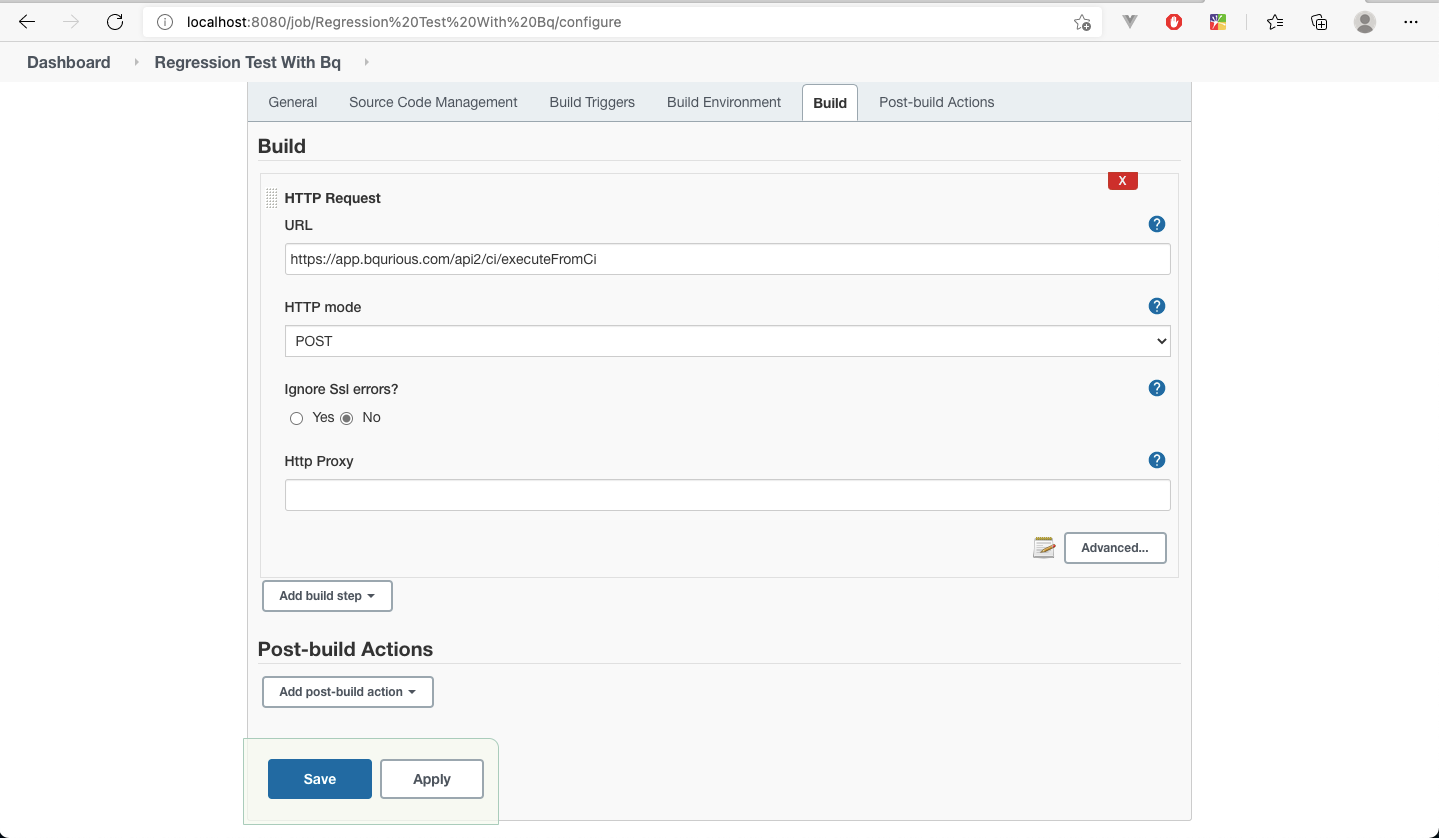Open the Add post-build action dropdown
This screenshot has width=1439, height=838.
pyautogui.click(x=347, y=692)
